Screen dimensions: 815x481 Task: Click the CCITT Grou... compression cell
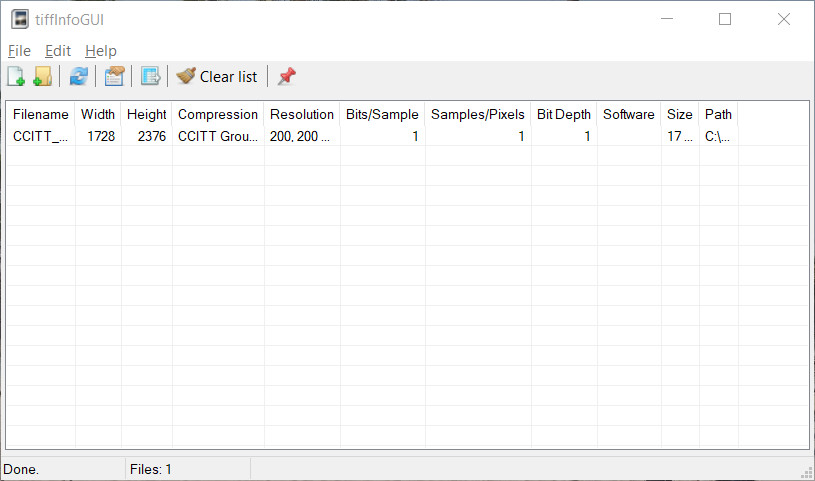tap(218, 136)
